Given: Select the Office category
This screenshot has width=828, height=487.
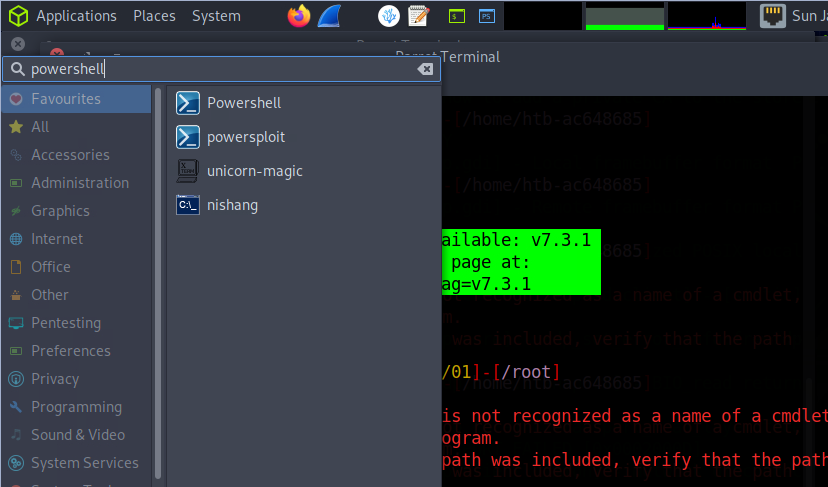Looking at the screenshot, I should (77, 267).
